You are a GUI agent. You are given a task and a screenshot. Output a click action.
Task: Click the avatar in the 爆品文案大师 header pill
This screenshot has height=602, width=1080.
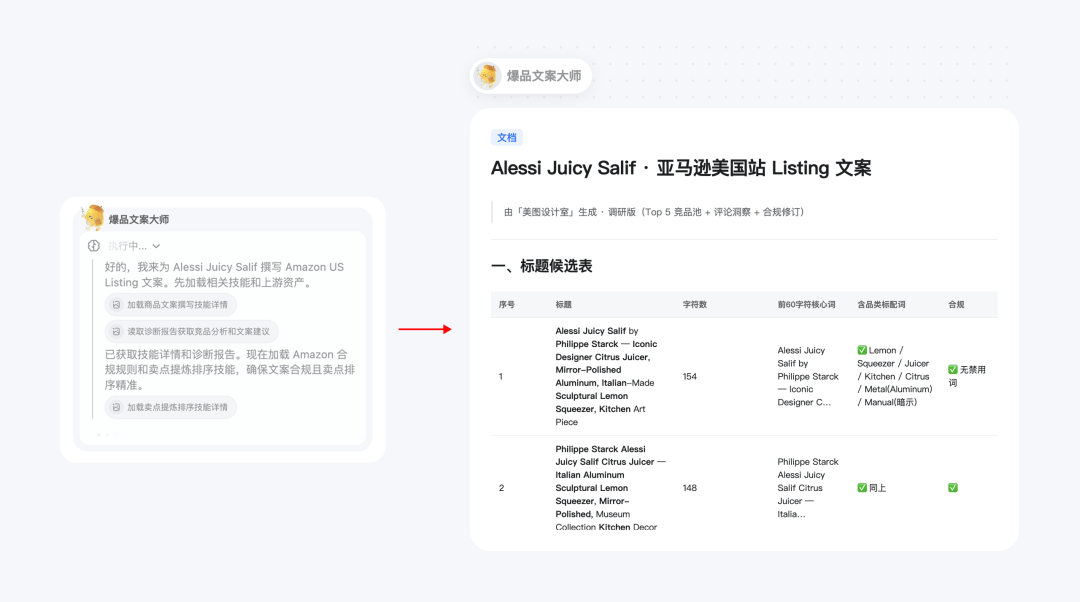click(x=488, y=76)
